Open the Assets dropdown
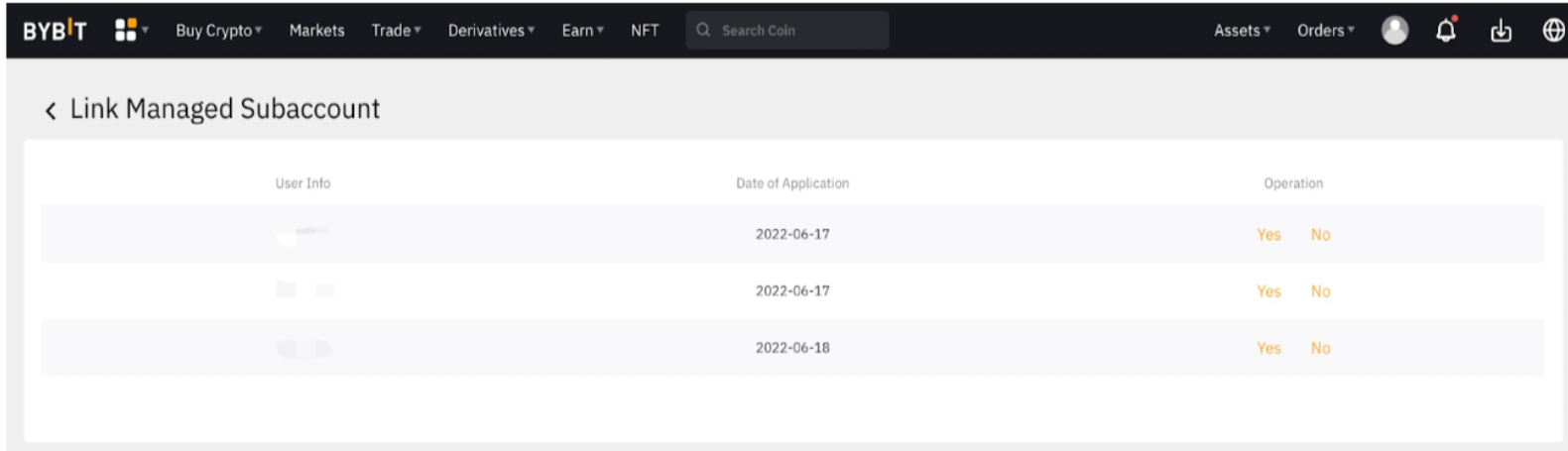The width and height of the screenshot is (1568, 451). click(1242, 31)
